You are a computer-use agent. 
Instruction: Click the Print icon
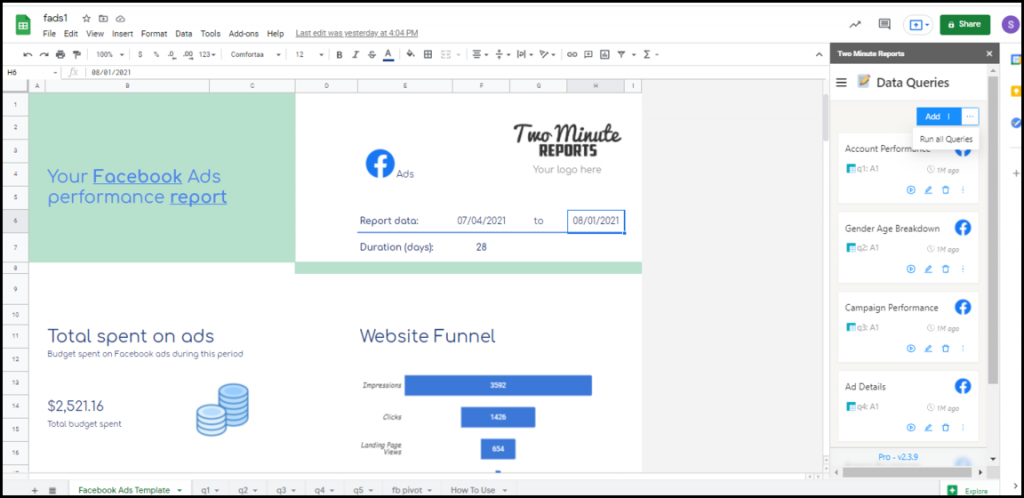tap(61, 55)
